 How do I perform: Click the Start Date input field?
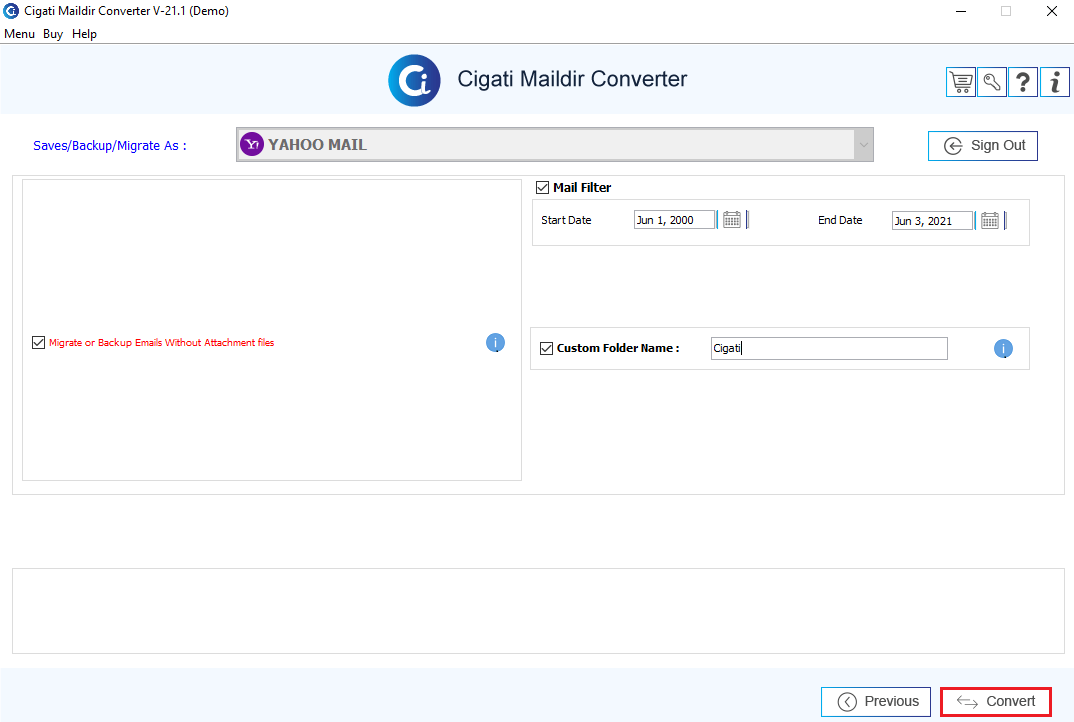[674, 220]
